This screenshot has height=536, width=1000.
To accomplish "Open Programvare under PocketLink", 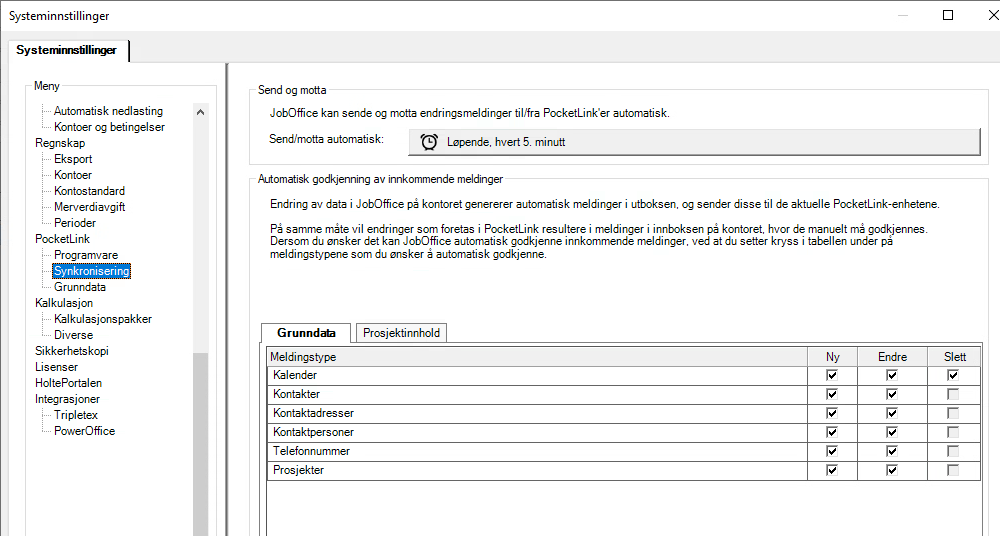I will point(86,255).
